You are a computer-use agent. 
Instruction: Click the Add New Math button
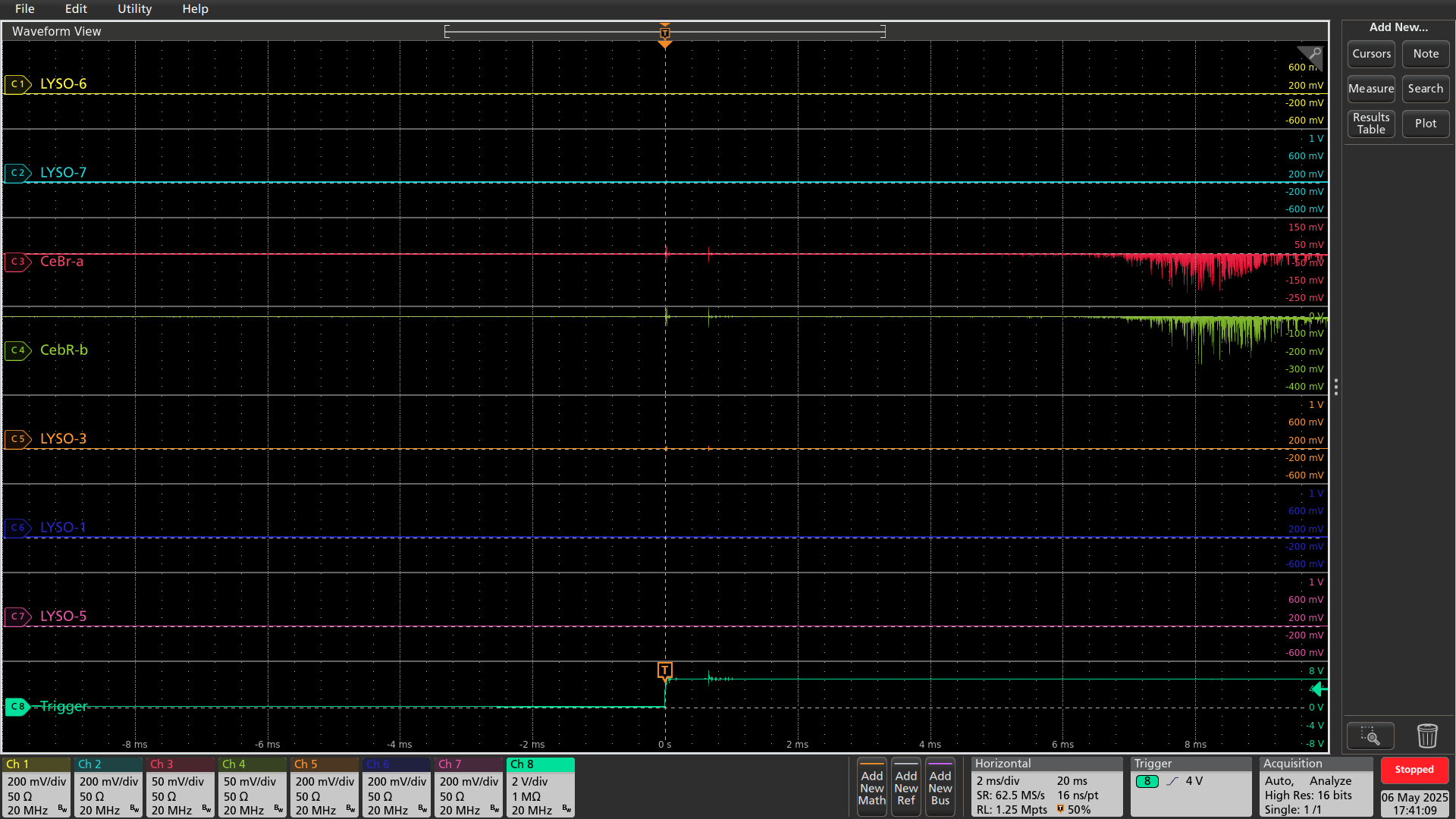pyautogui.click(x=871, y=787)
